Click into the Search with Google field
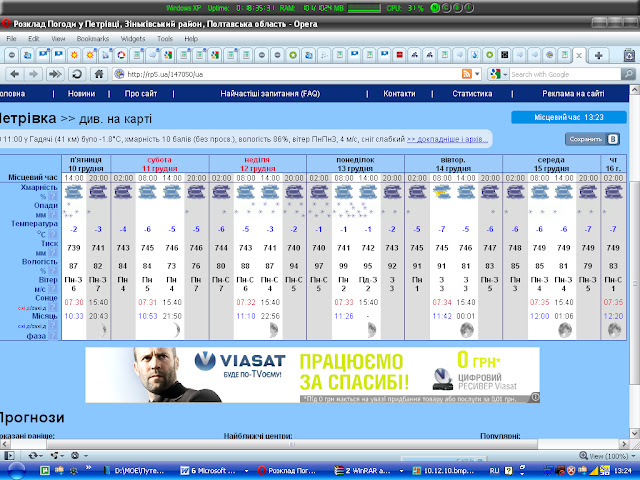640x480 pixels. pos(565,74)
